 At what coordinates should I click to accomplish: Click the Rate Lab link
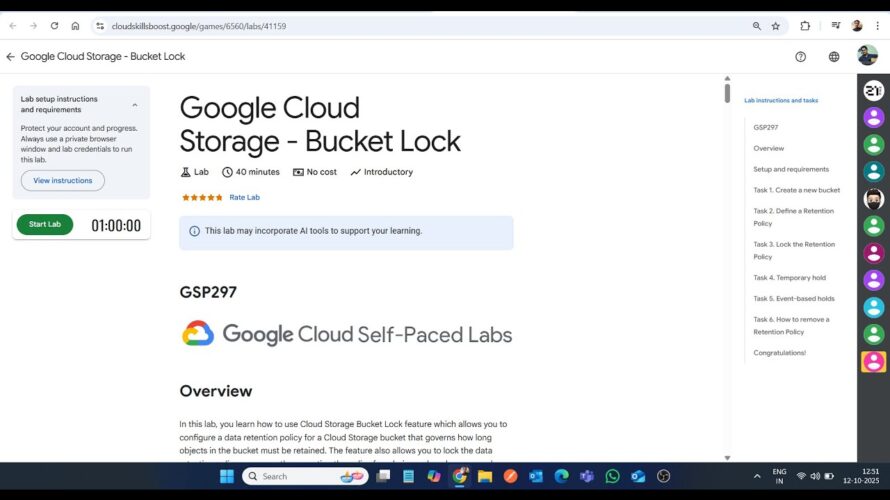click(244, 198)
